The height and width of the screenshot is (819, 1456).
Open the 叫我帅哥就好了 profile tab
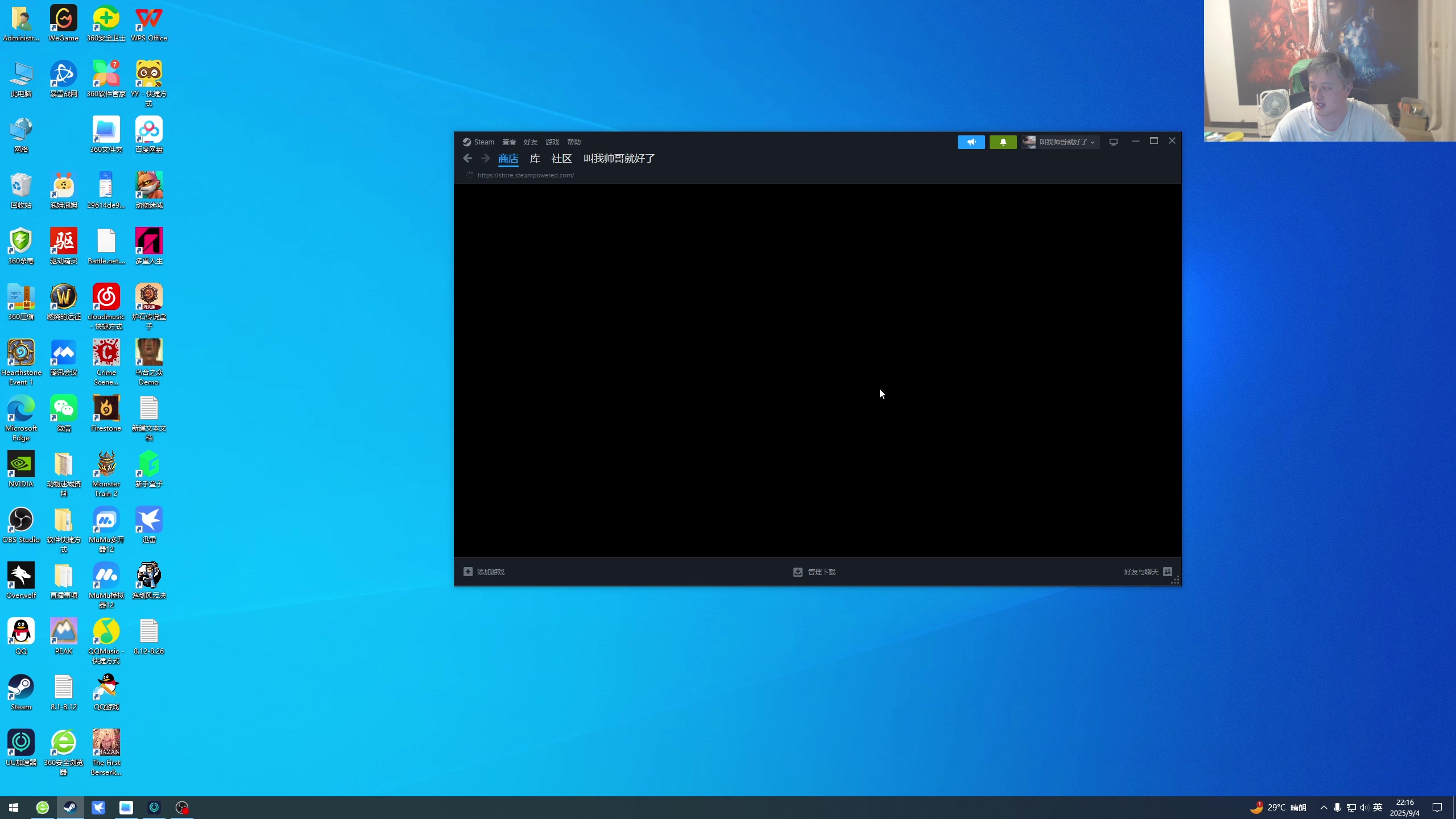(619, 159)
